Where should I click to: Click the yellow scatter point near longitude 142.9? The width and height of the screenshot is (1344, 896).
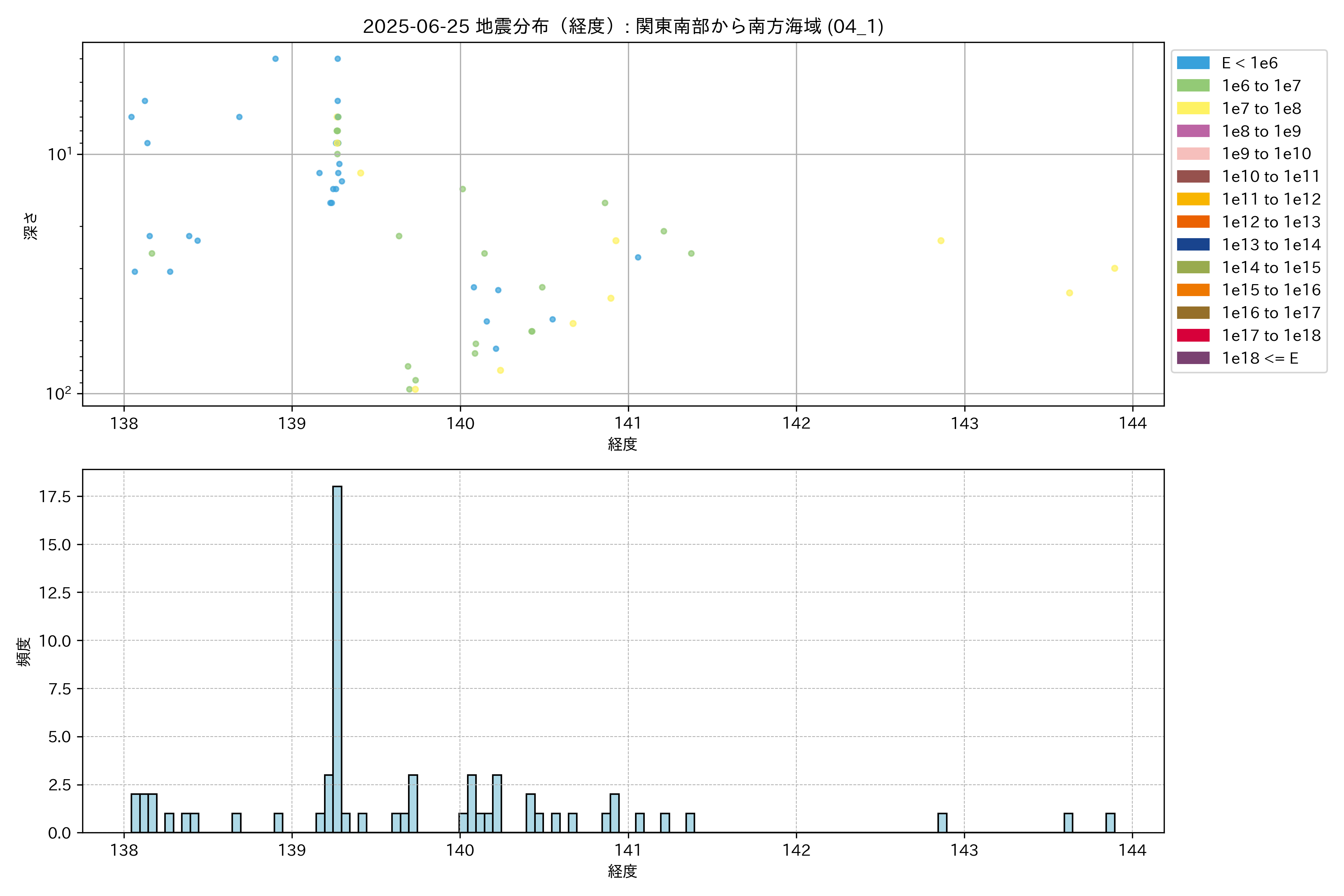coord(940,240)
